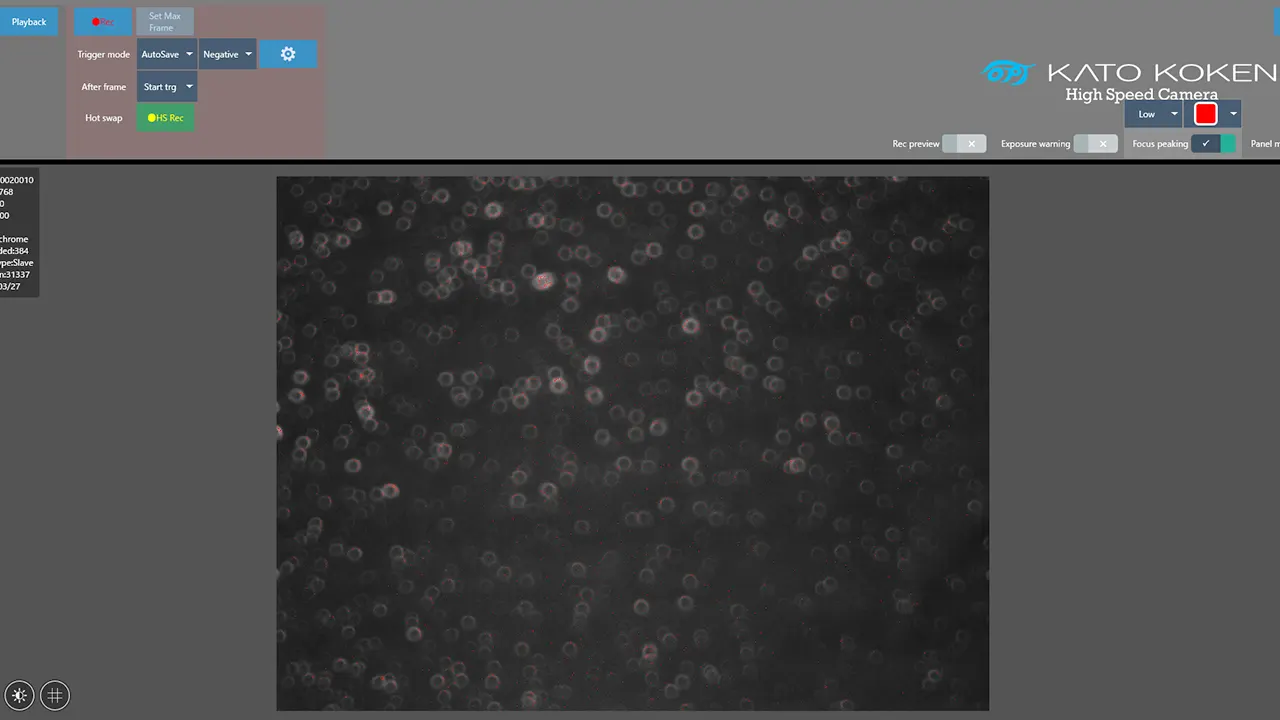Open the Low peaking level dropdown

(1154, 114)
